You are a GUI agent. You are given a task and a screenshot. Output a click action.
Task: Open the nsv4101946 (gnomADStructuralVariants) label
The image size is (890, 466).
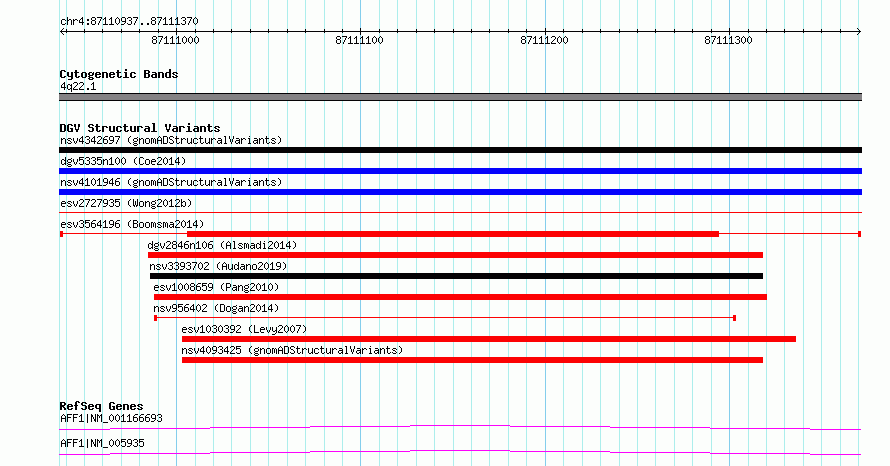[x=171, y=182]
